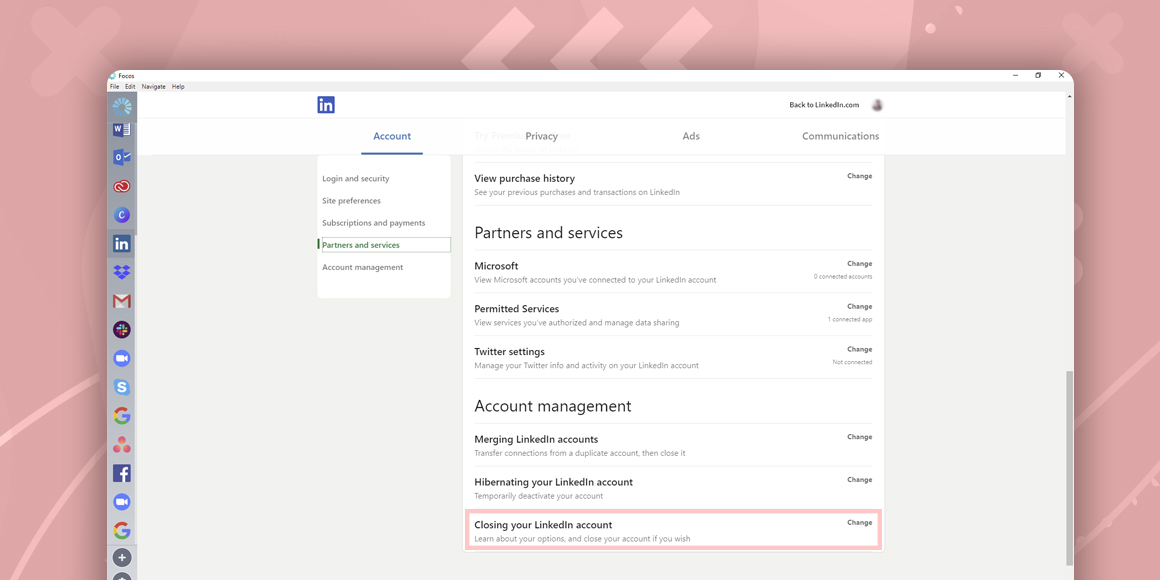Open the Google icon between Skype and Asana
This screenshot has height=580, width=1160.
coord(122,416)
